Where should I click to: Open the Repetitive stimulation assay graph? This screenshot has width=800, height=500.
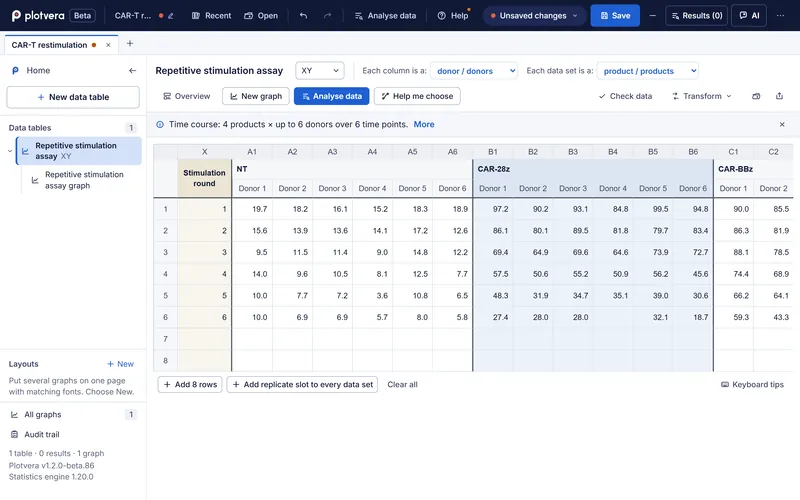(82, 180)
